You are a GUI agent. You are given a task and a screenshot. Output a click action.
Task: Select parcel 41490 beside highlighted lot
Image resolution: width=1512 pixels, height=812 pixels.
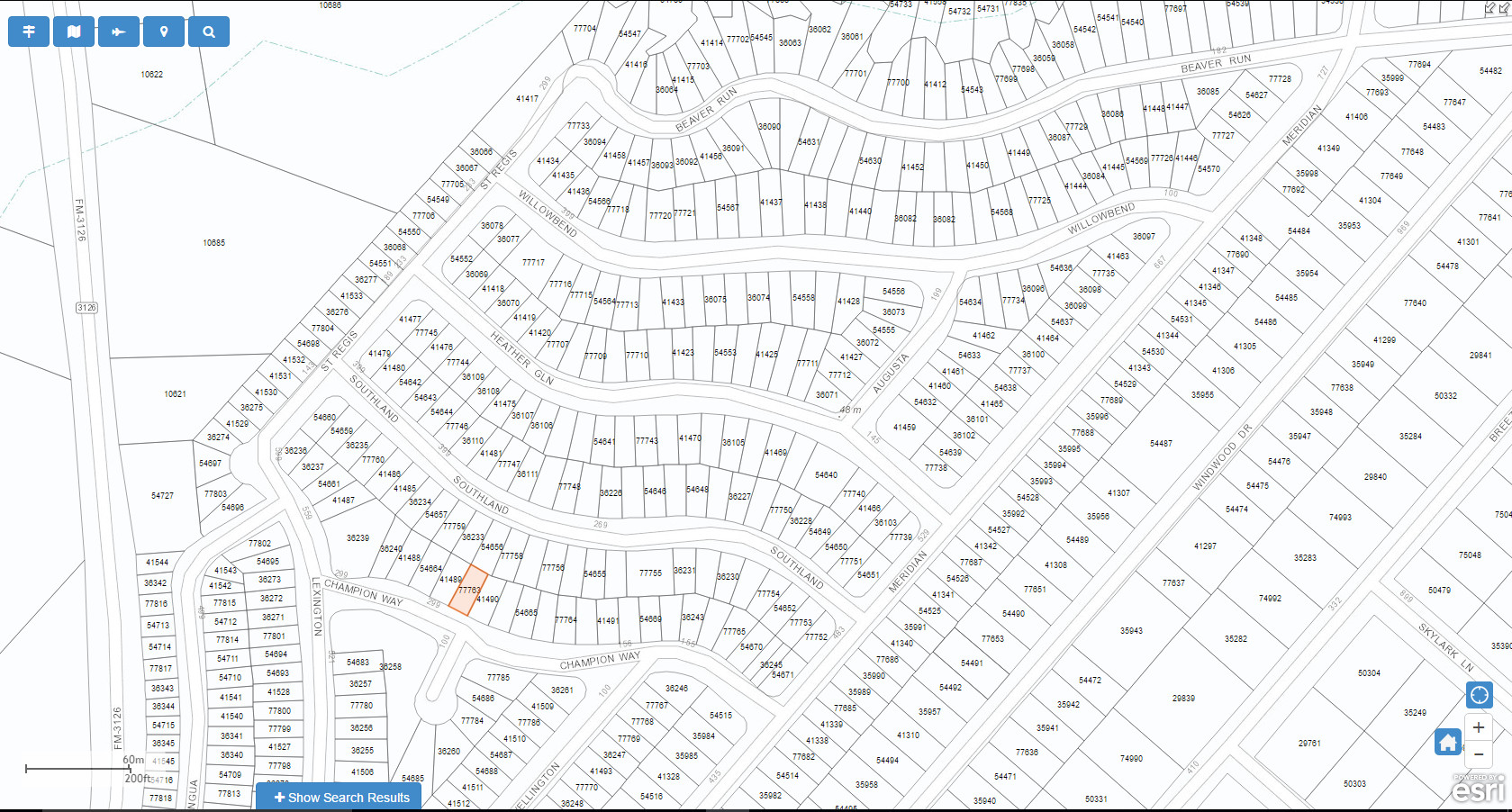coord(487,599)
